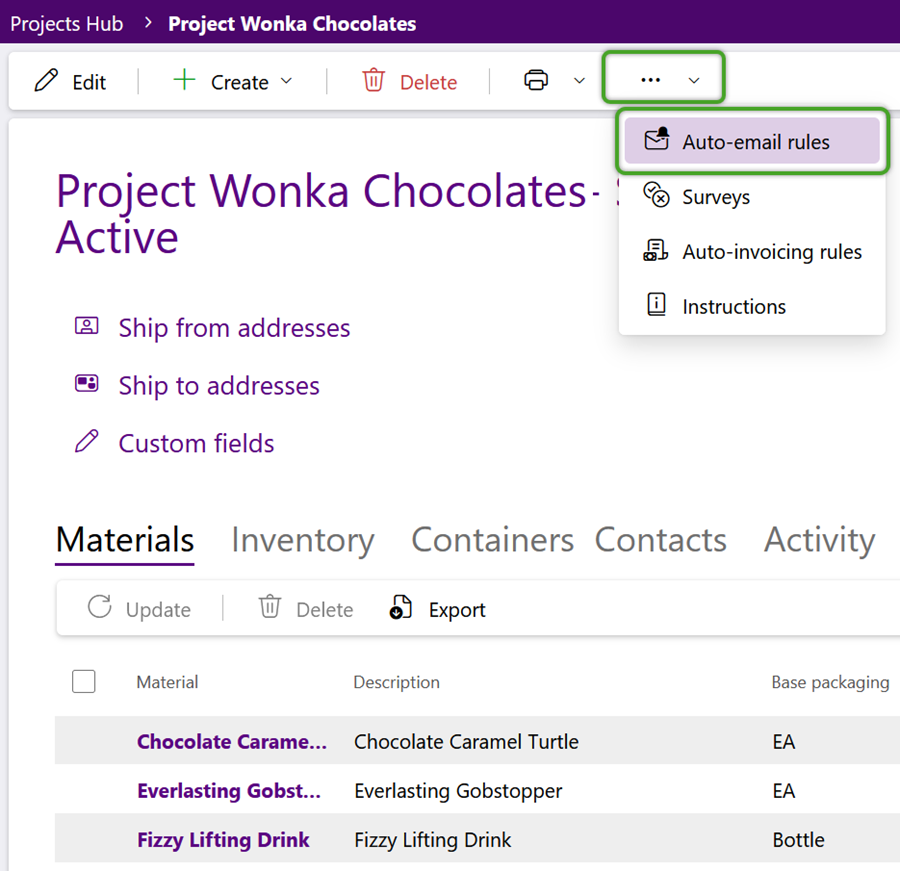
Task: Click the Auto-email rules envelope icon
Action: 657,139
